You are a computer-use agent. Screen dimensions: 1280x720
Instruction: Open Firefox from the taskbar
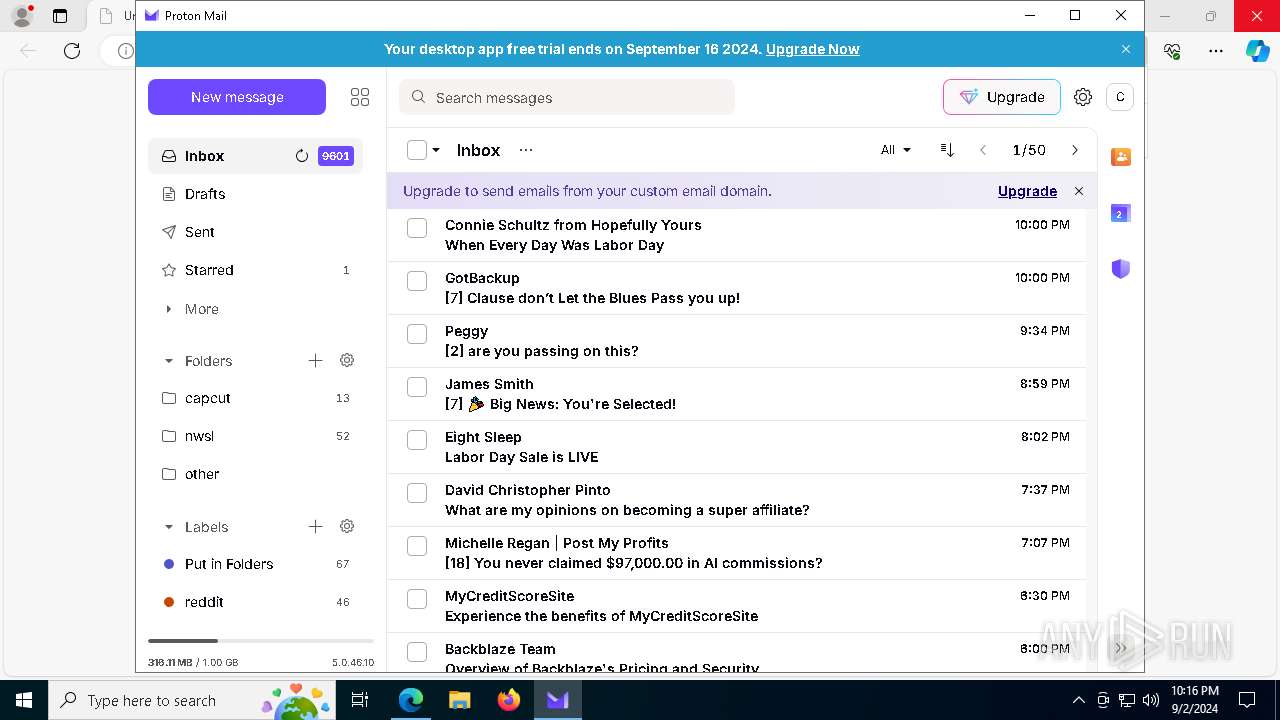click(509, 700)
